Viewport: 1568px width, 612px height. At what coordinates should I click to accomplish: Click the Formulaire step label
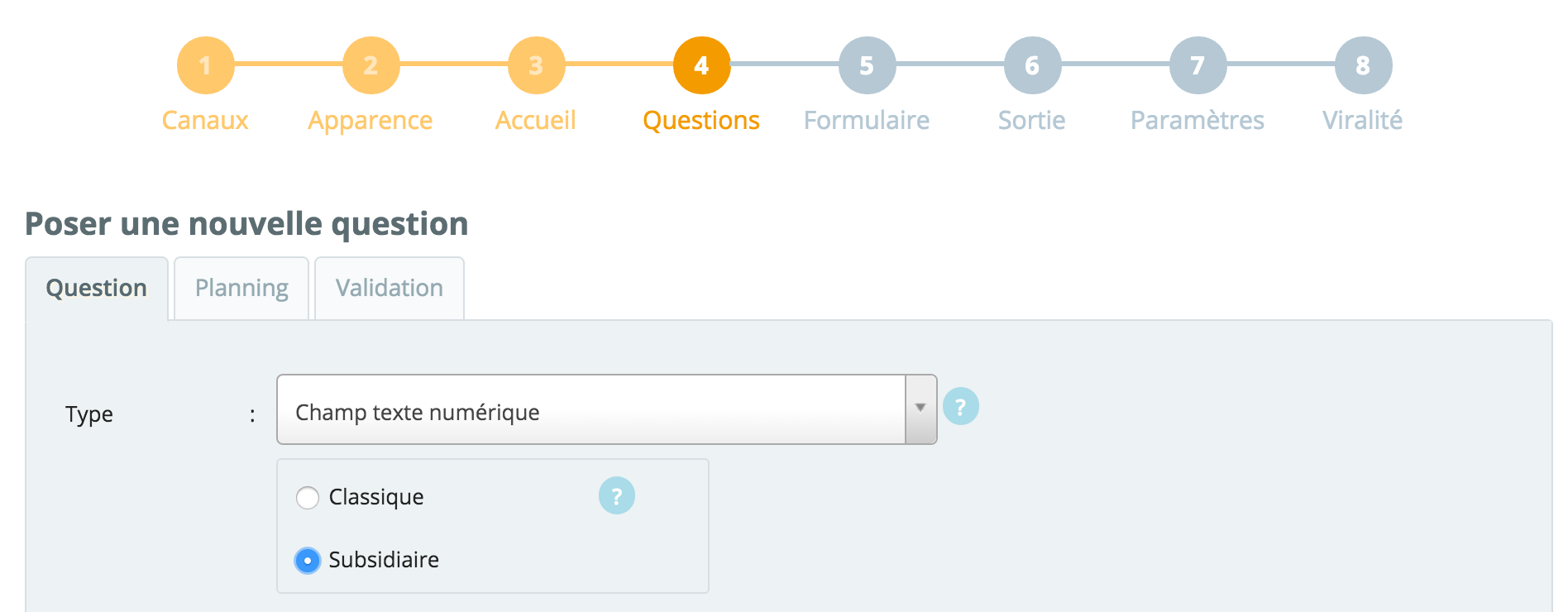click(x=867, y=121)
